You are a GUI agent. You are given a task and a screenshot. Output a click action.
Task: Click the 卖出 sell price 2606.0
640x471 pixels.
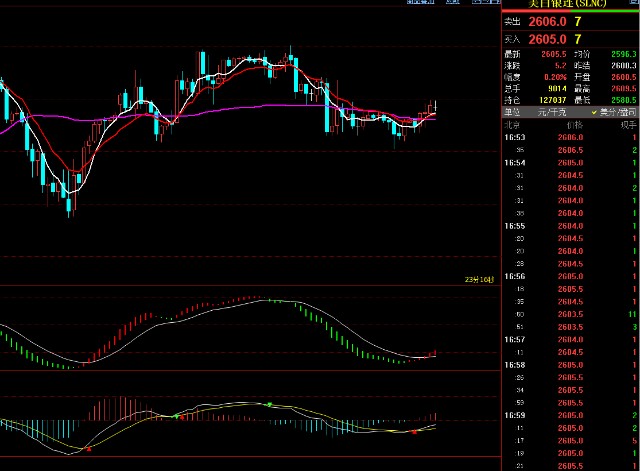(x=549, y=21)
